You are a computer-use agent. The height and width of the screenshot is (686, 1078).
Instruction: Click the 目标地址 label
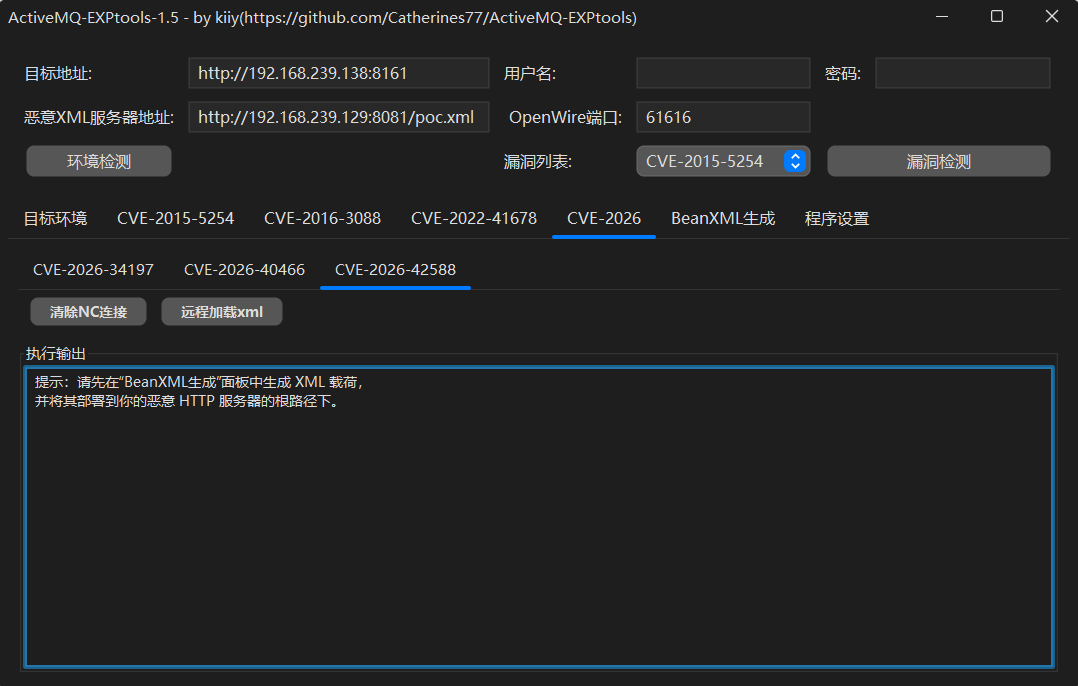58,74
